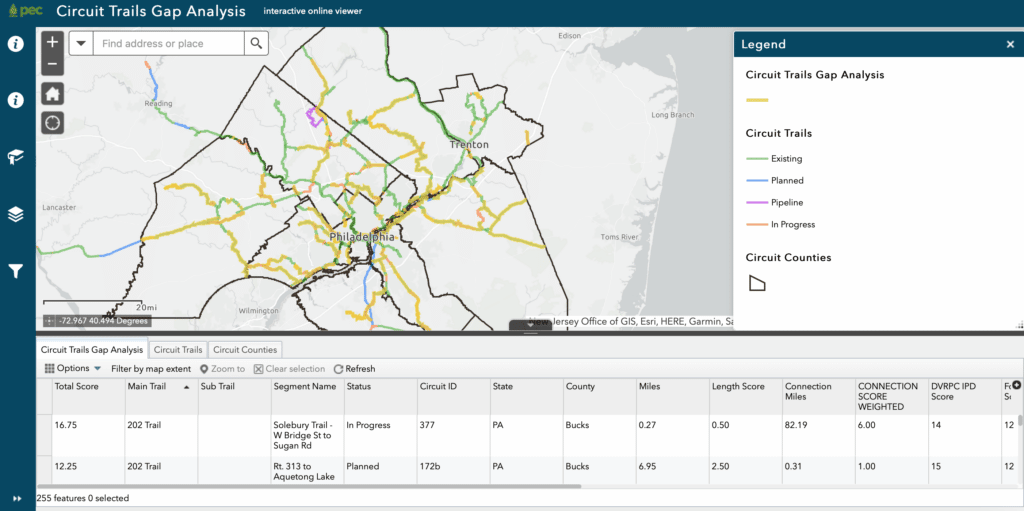This screenshot has width=1024, height=511.
Task: Click the Find address or place field
Action: (x=170, y=44)
